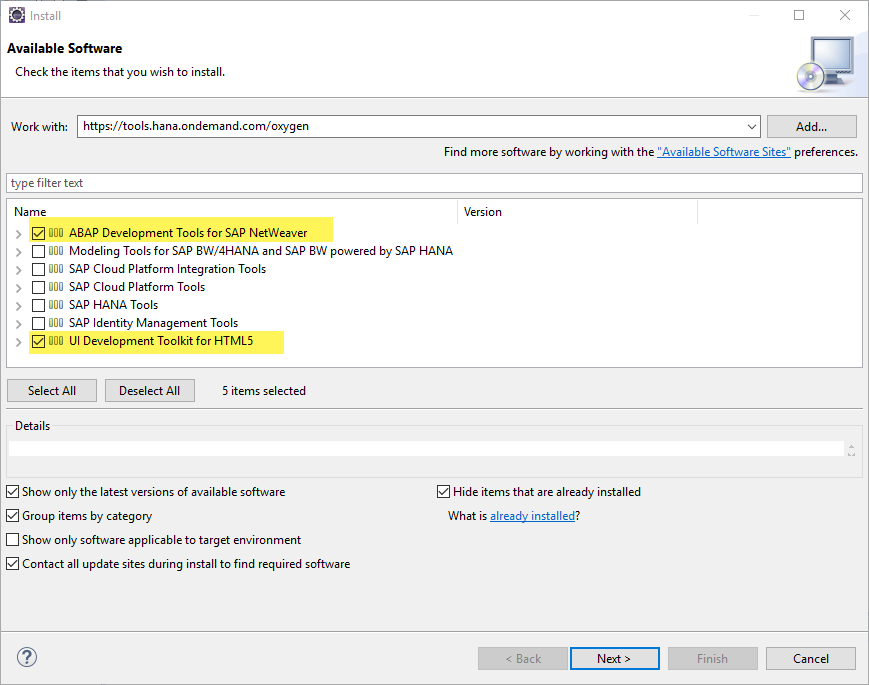Click the Cancel button
Image resolution: width=869 pixels, height=685 pixels.
pyautogui.click(x=811, y=658)
